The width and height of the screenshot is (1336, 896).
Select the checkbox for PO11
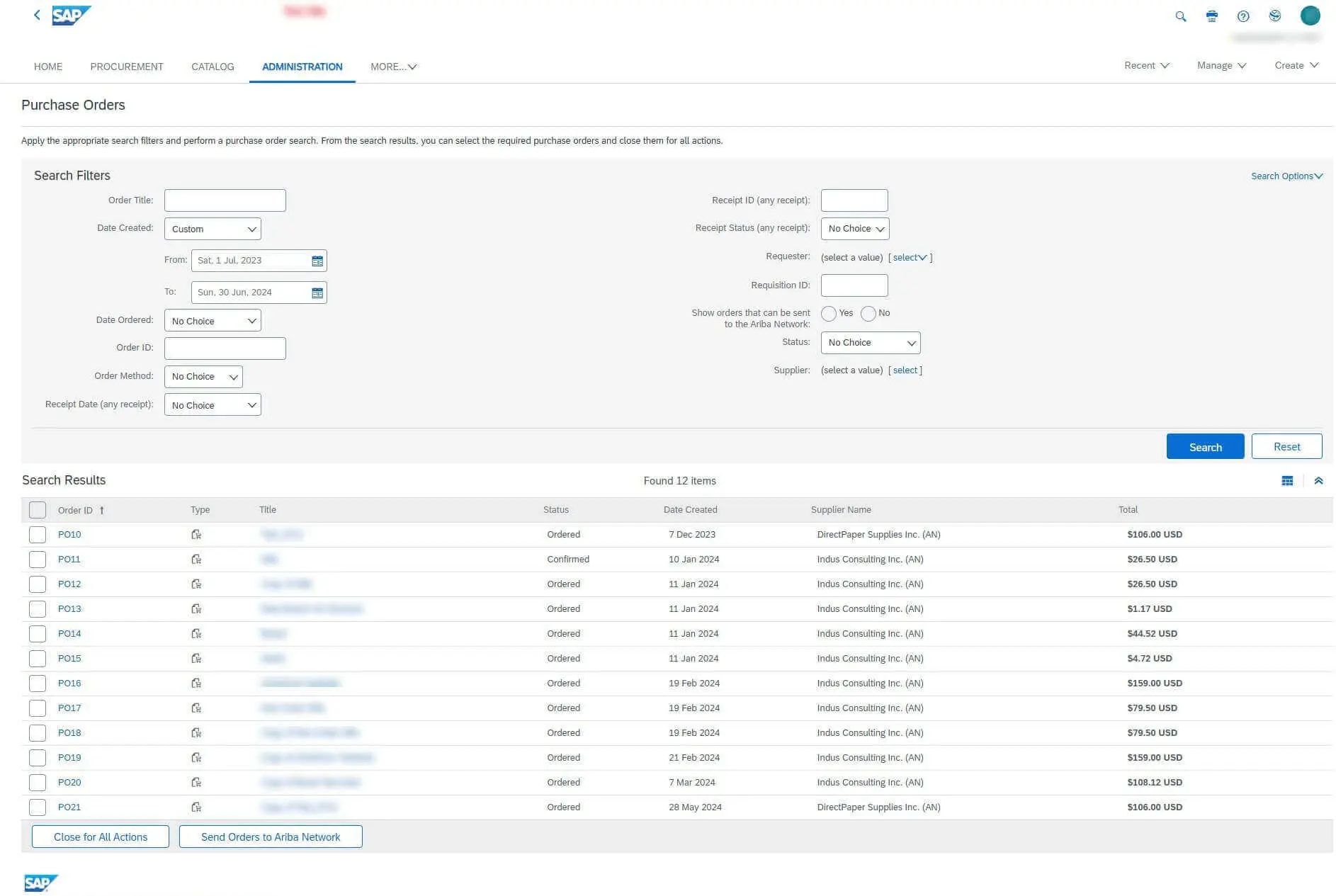(x=38, y=560)
